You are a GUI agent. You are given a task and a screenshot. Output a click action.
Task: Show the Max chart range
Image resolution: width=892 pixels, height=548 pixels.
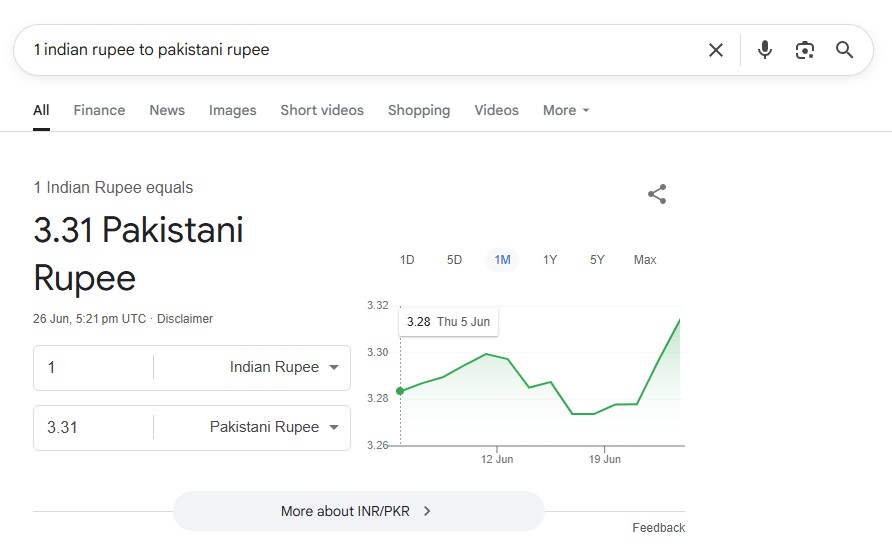point(645,260)
